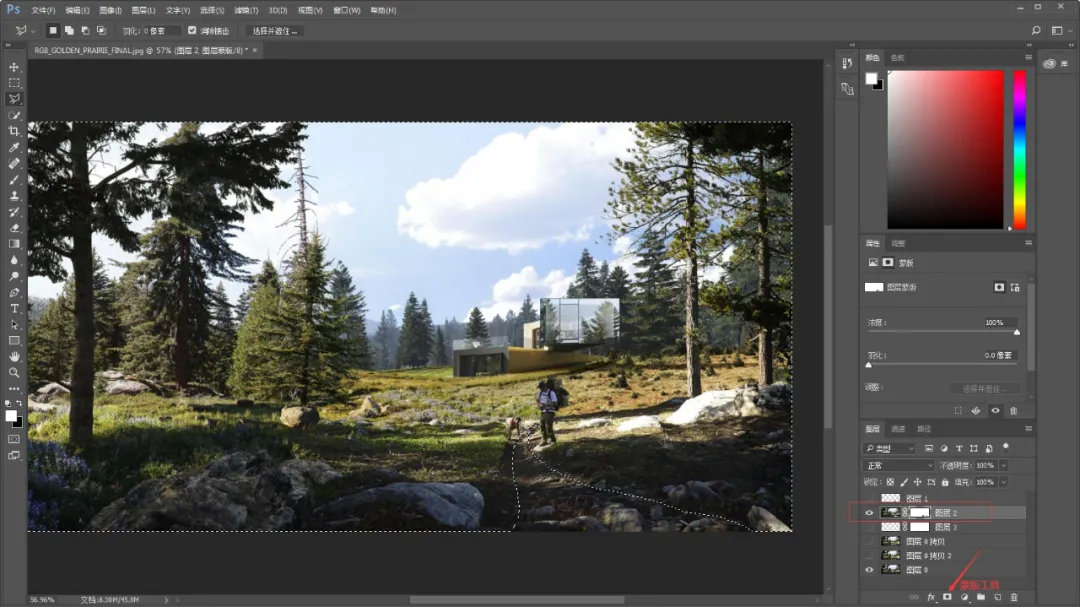Viewport: 1080px width, 607px height.
Task: Click the Add layer mask icon
Action: tap(947, 597)
